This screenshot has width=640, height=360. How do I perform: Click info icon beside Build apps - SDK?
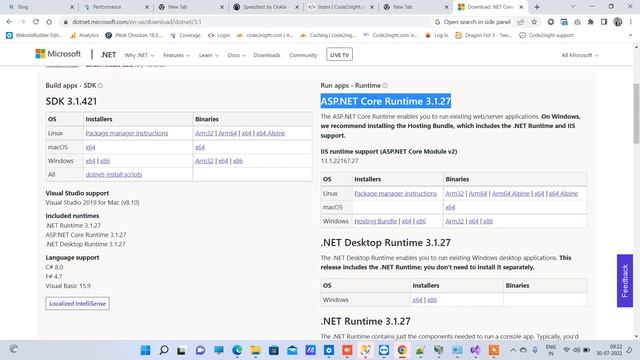coord(100,86)
